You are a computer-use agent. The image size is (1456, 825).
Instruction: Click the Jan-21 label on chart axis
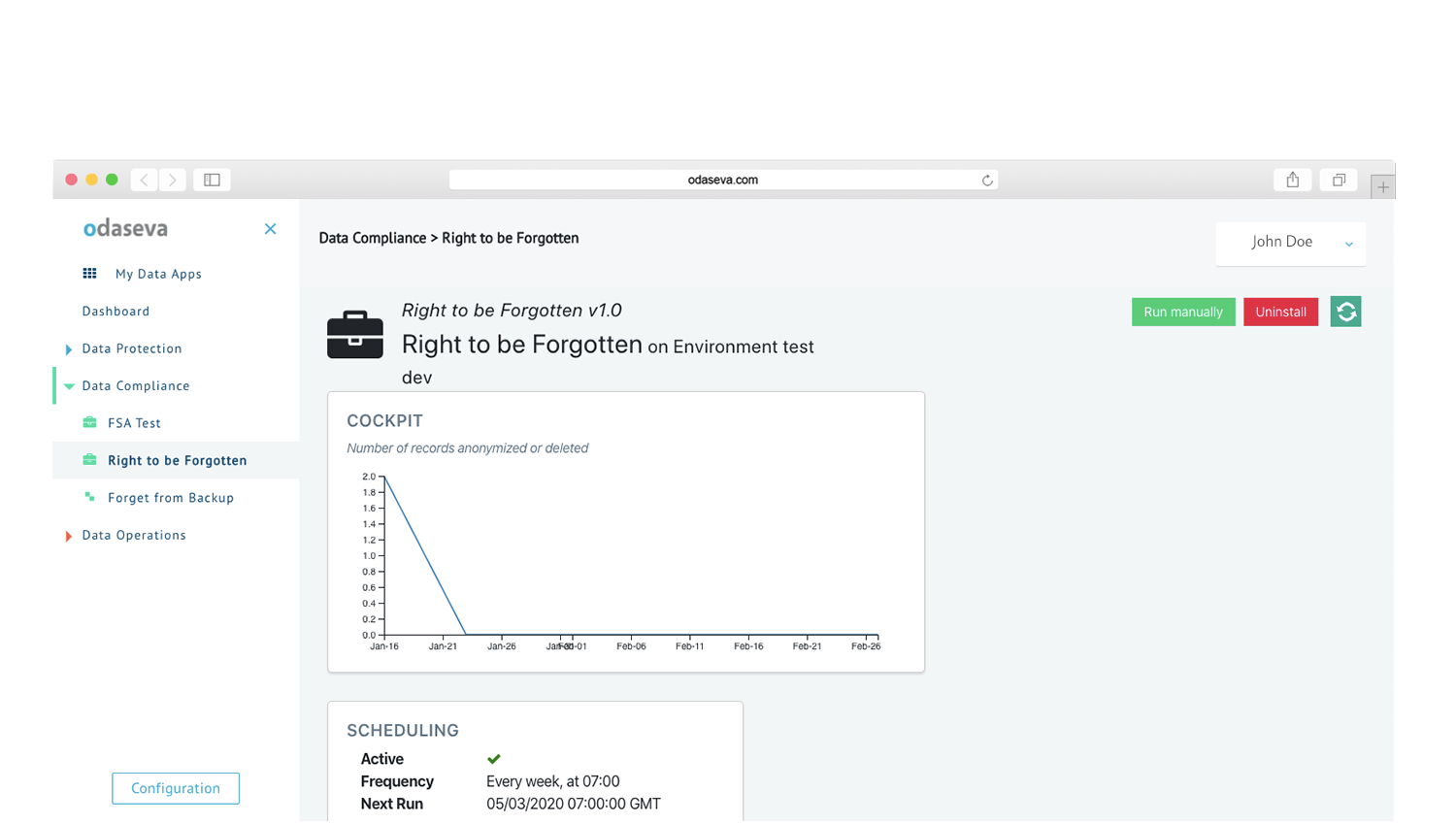tap(443, 646)
